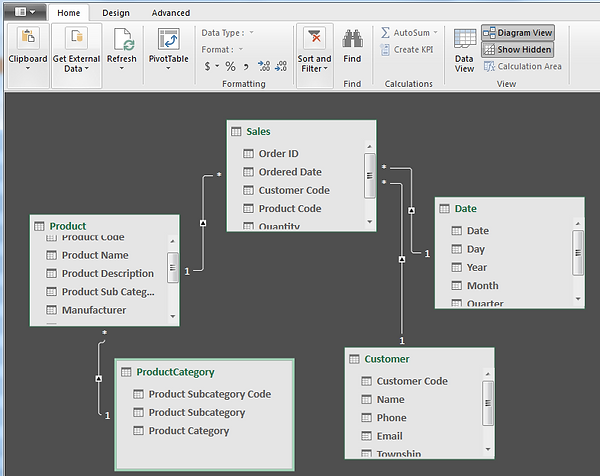Click the Customer table scroll down arrow
600x476 pixels.
click(488, 449)
